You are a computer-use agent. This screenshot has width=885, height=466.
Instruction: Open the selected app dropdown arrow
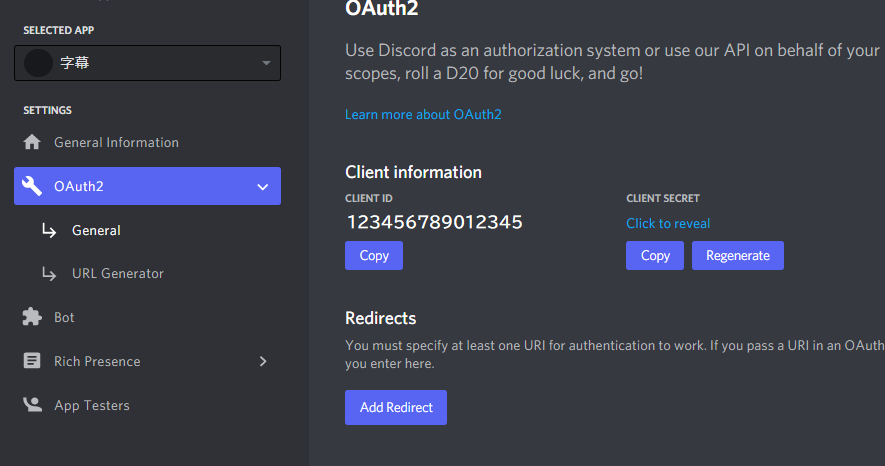tap(266, 63)
